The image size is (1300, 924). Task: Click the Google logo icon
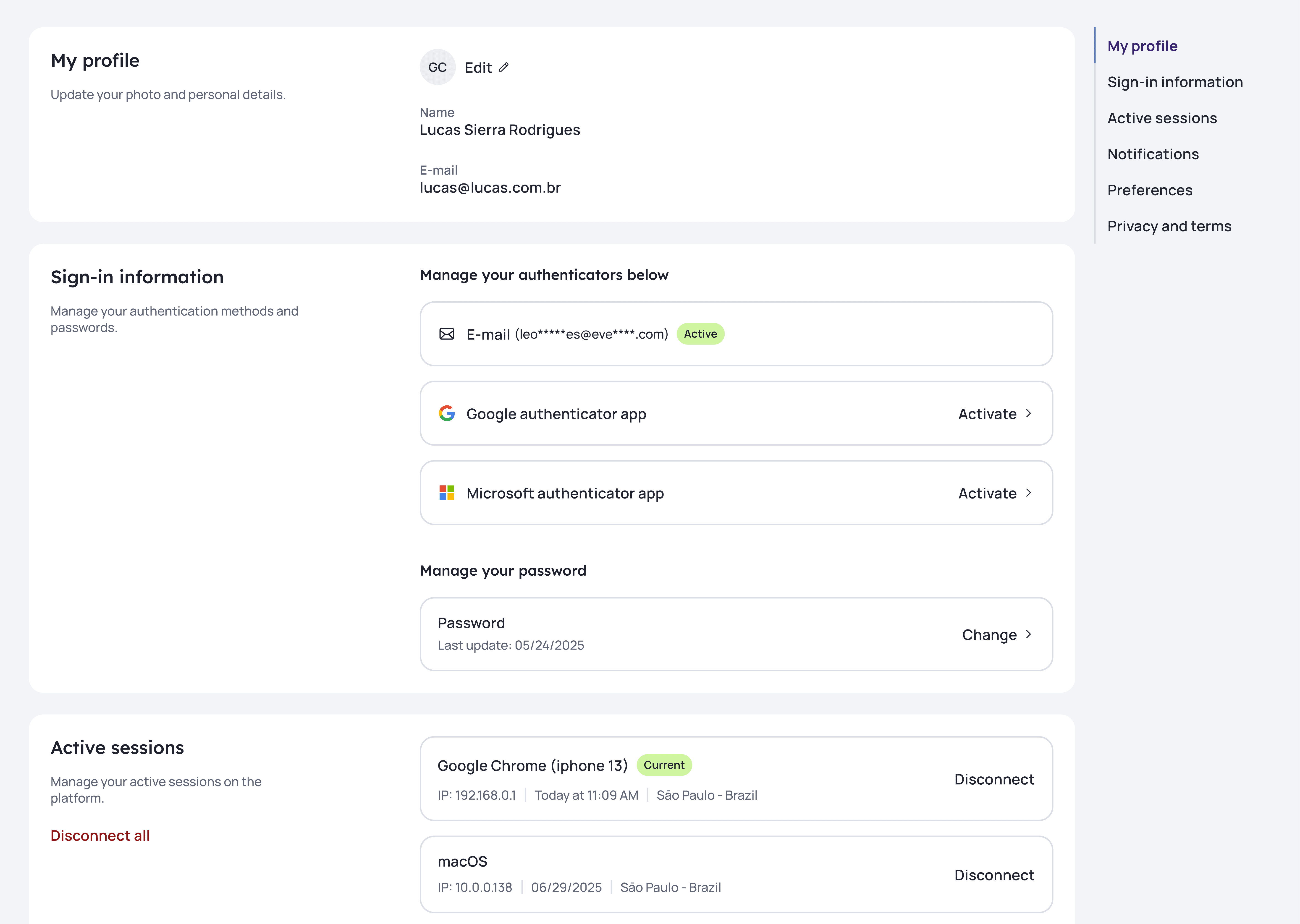pyautogui.click(x=447, y=414)
